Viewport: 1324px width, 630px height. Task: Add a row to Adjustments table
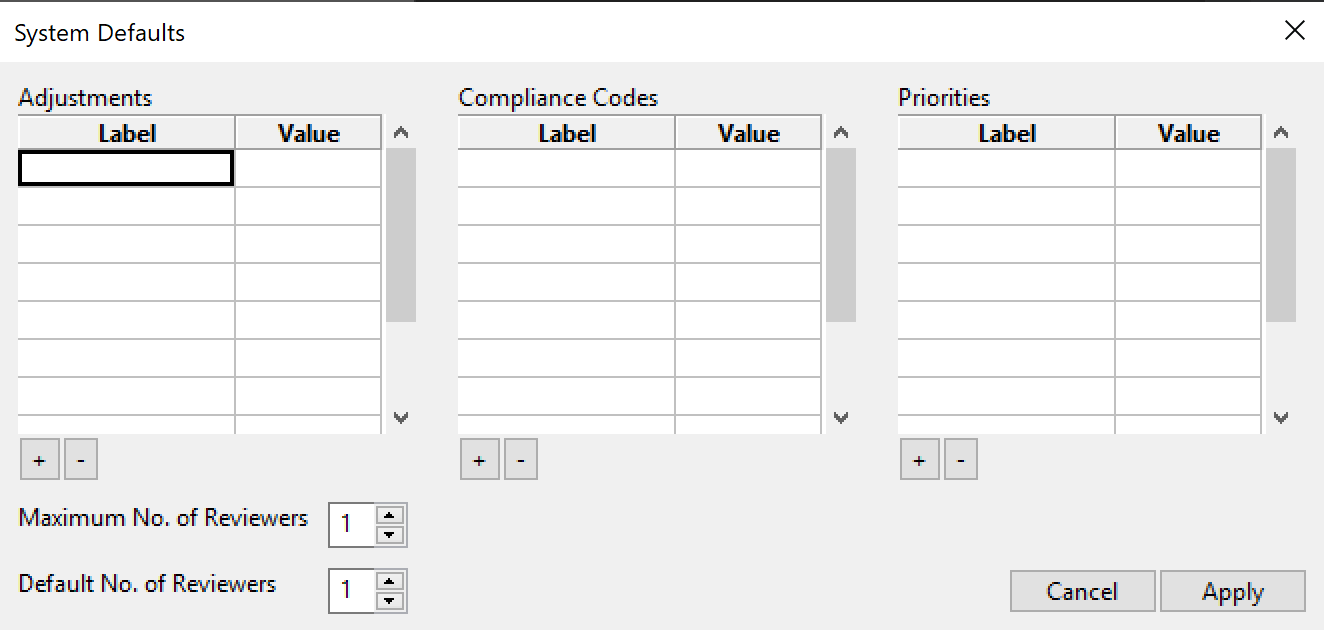(x=39, y=460)
